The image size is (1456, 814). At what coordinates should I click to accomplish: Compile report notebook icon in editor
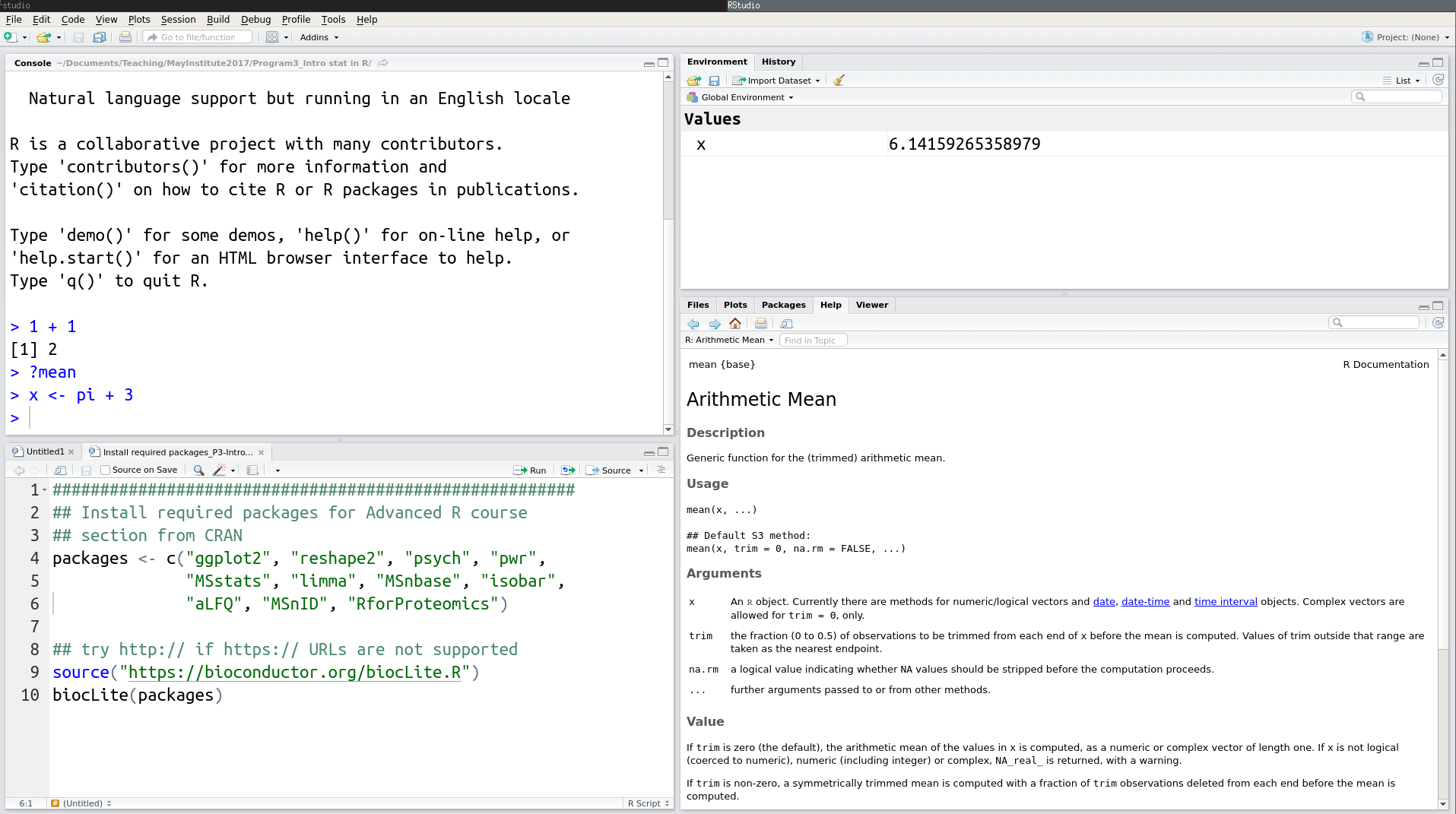tap(252, 470)
